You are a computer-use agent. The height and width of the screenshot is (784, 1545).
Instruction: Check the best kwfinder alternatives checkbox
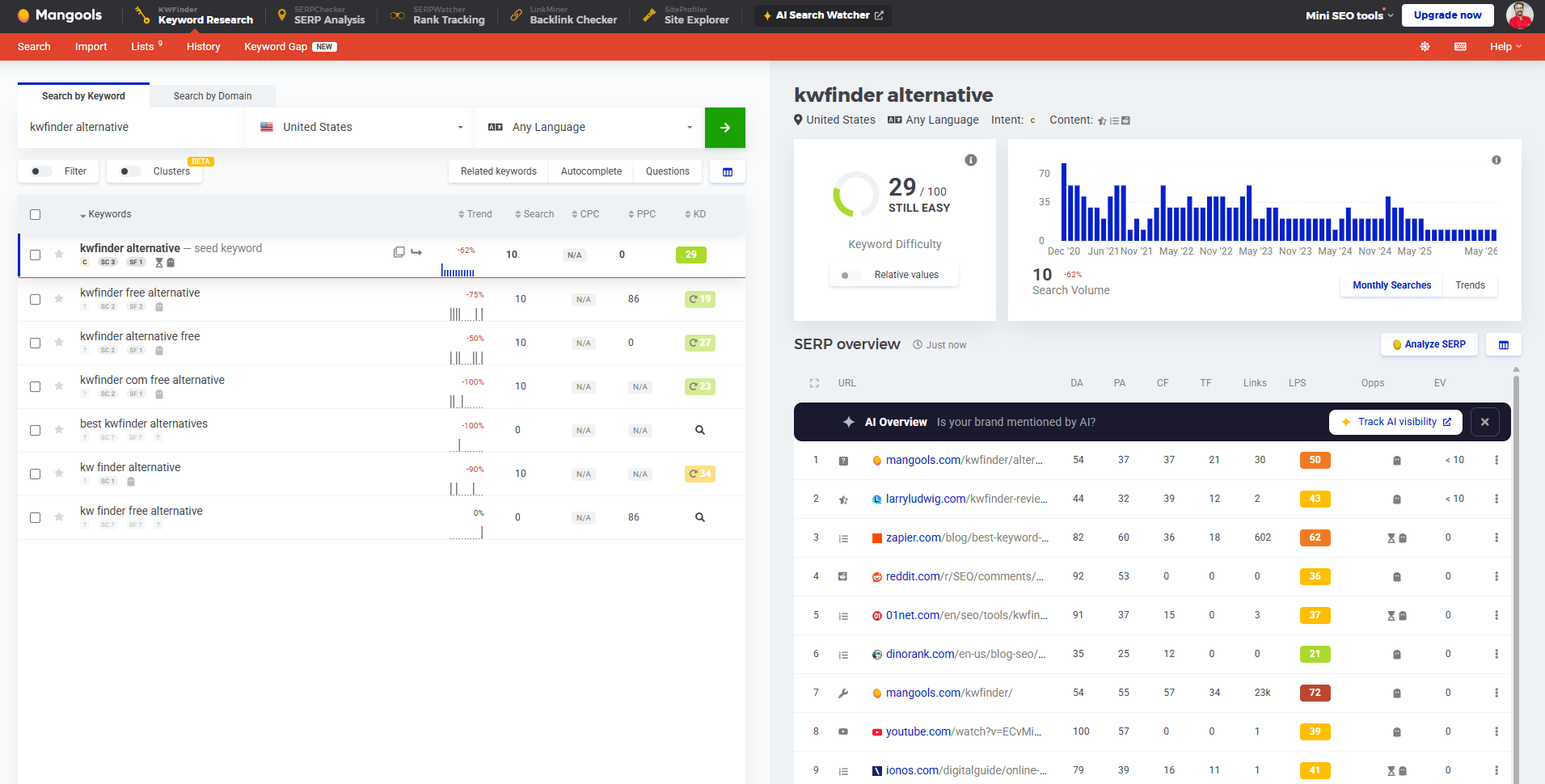(x=35, y=430)
